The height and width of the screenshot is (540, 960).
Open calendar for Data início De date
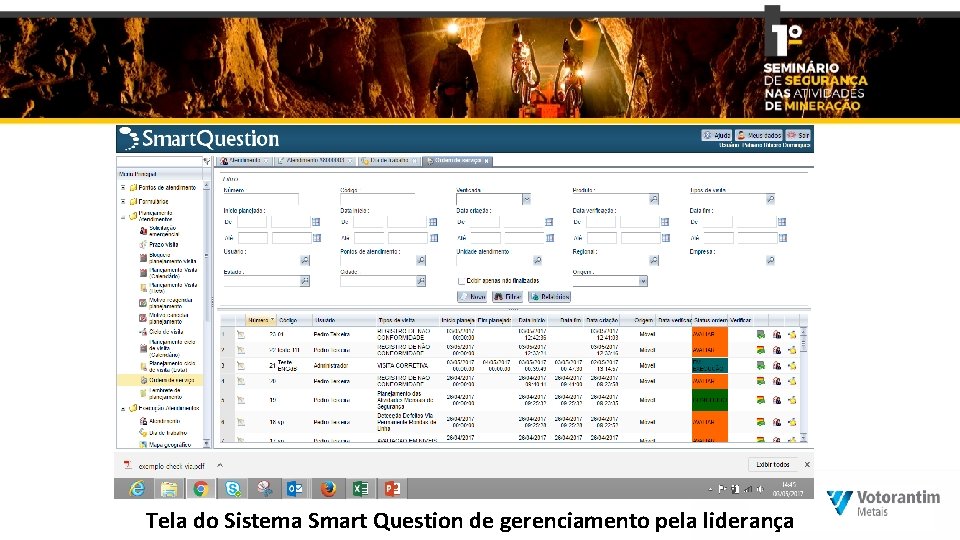[x=433, y=222]
